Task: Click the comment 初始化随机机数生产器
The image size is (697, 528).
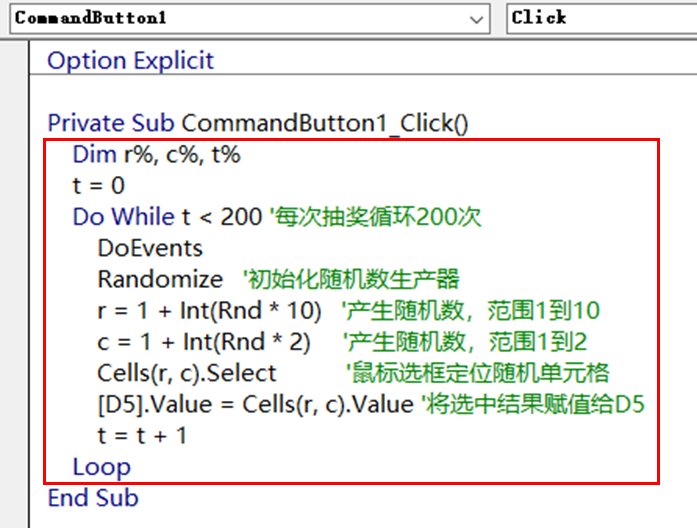Action: (x=351, y=279)
